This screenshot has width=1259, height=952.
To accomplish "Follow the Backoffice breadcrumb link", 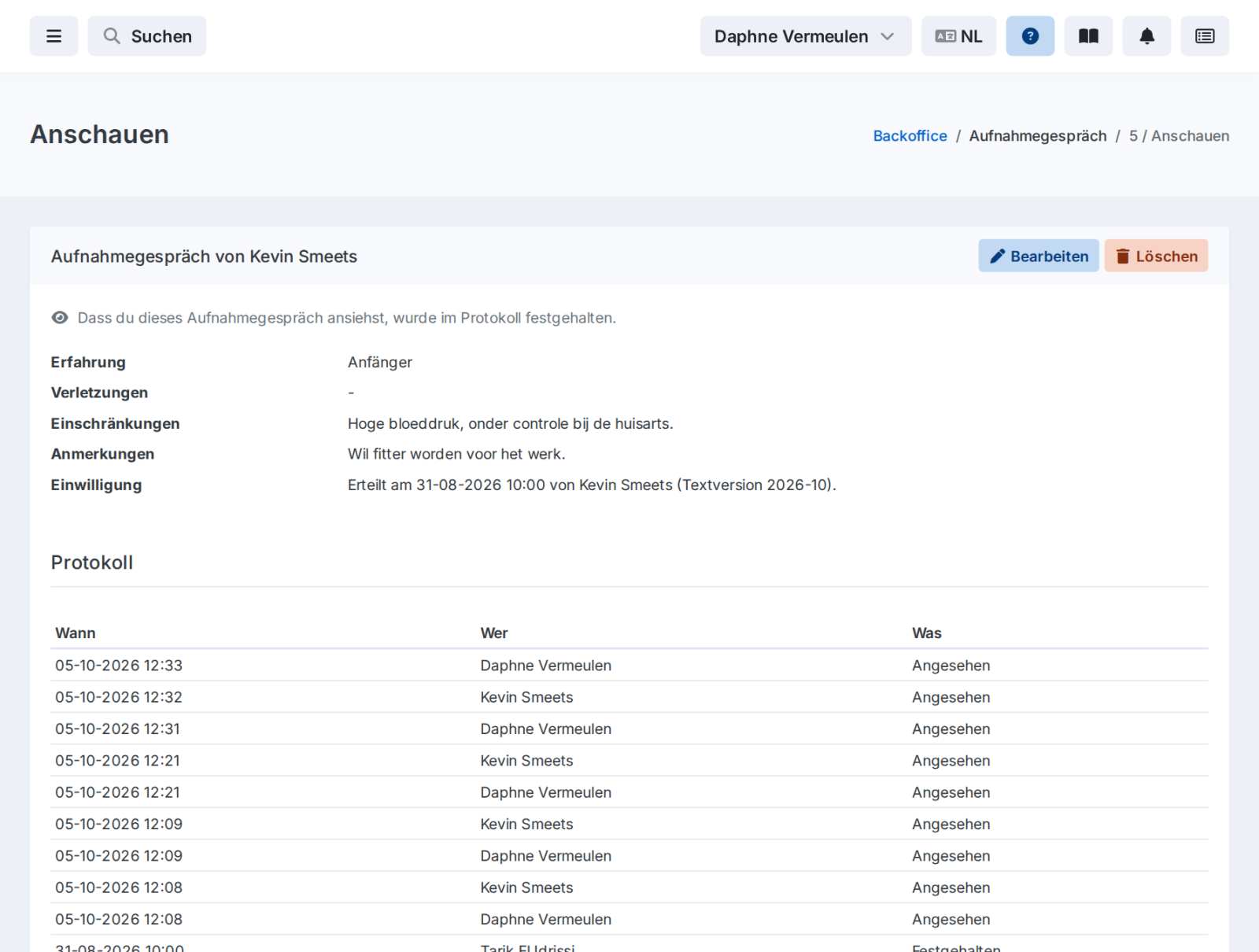I will point(910,136).
